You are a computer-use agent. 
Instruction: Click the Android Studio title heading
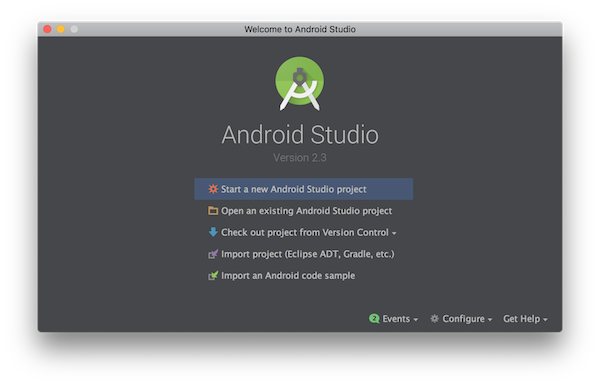click(x=300, y=135)
